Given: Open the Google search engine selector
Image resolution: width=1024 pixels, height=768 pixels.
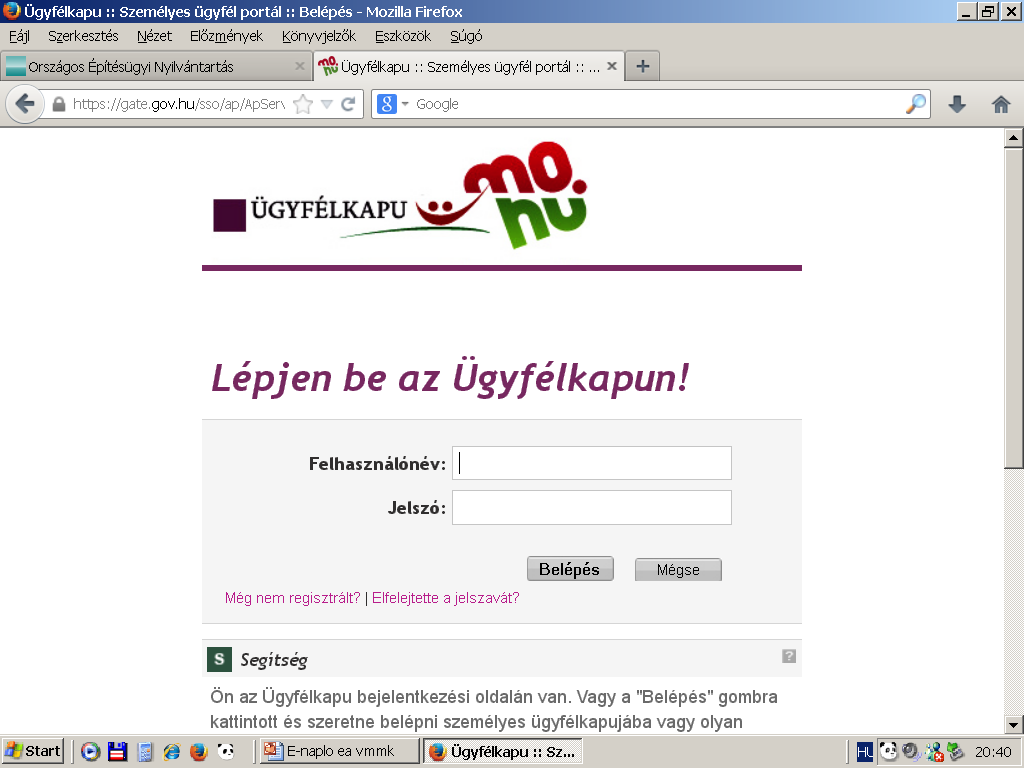Looking at the screenshot, I should (392, 104).
